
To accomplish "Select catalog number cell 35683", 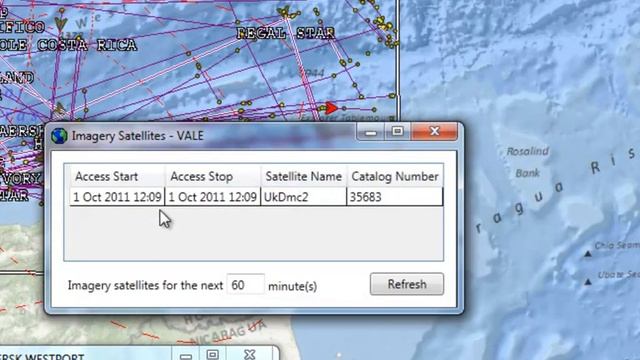I will [395, 197].
